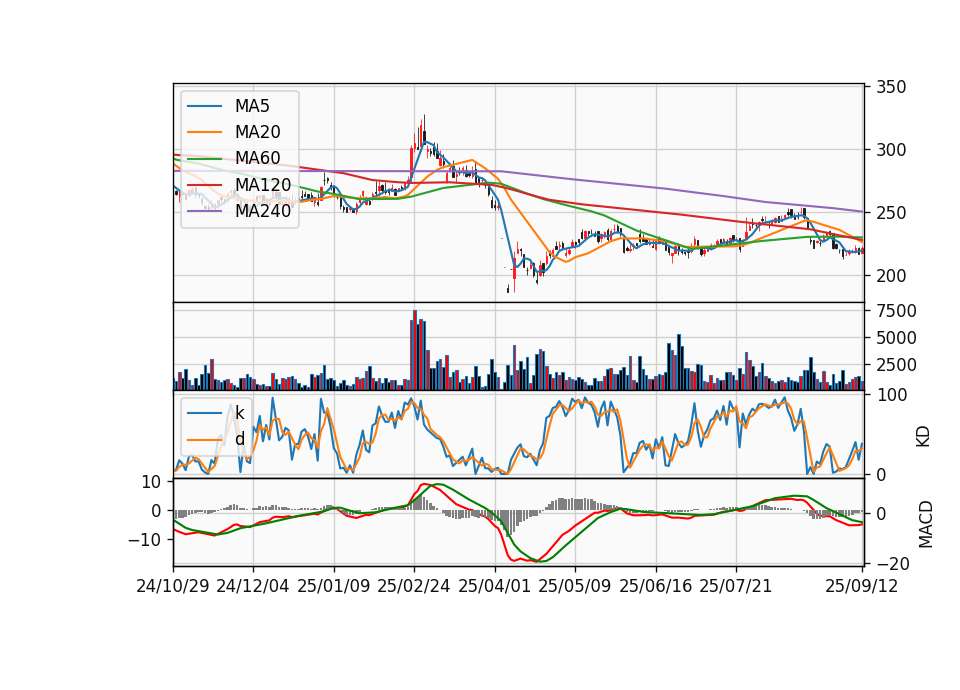Click the 2500 volume axis label
The width and height of the screenshot is (960, 690).
[x=896, y=365]
